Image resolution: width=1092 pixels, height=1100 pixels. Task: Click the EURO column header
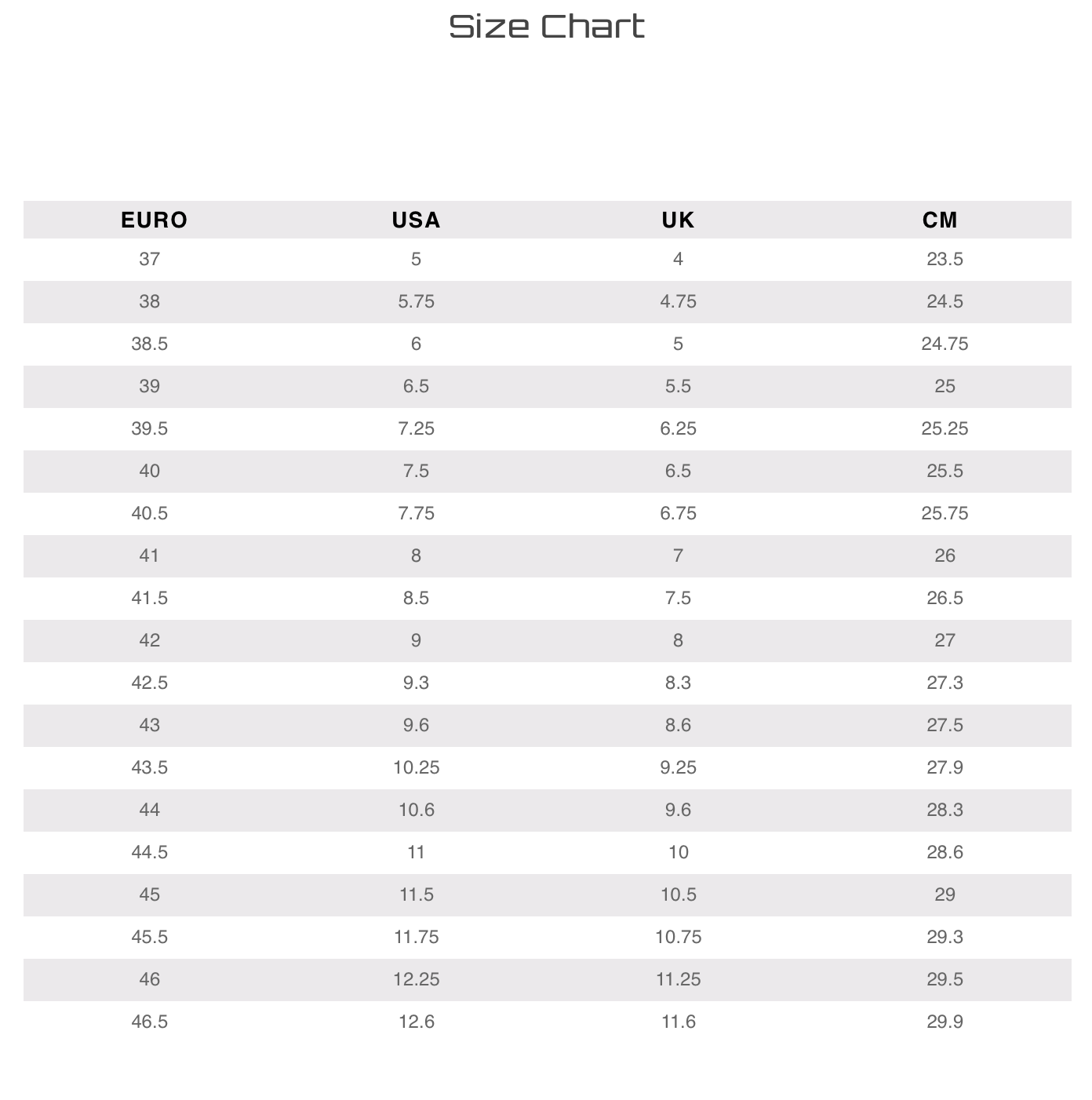[x=155, y=220]
